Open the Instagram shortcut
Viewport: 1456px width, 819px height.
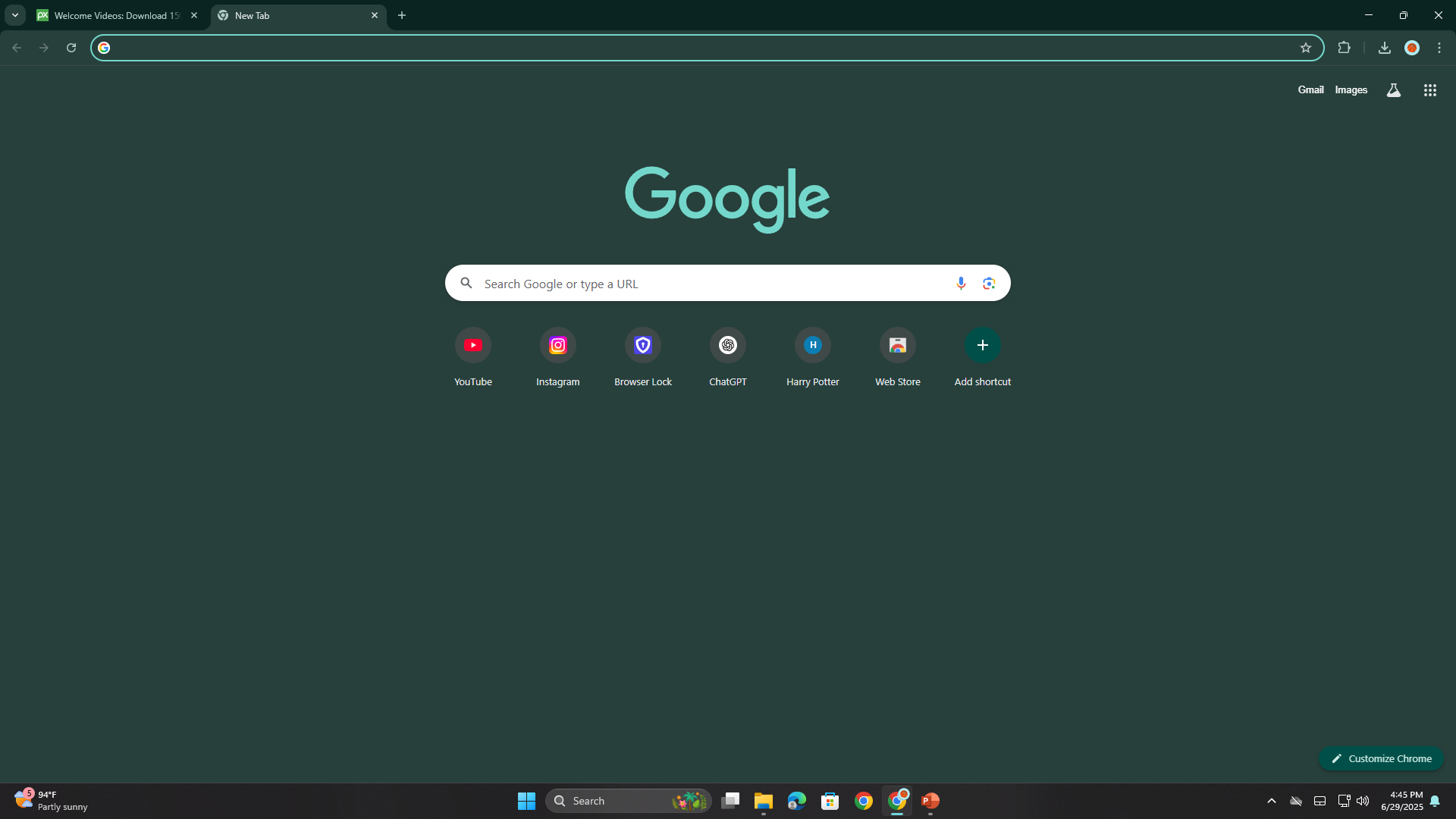pyautogui.click(x=558, y=358)
